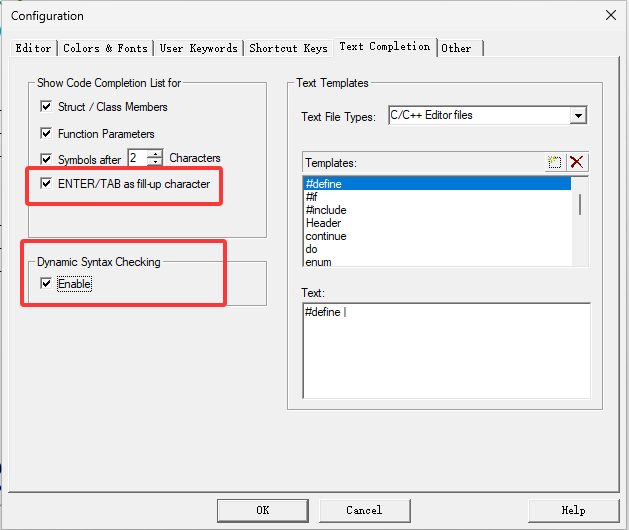
Task: Switch to the Editor tab
Action: pos(33,48)
